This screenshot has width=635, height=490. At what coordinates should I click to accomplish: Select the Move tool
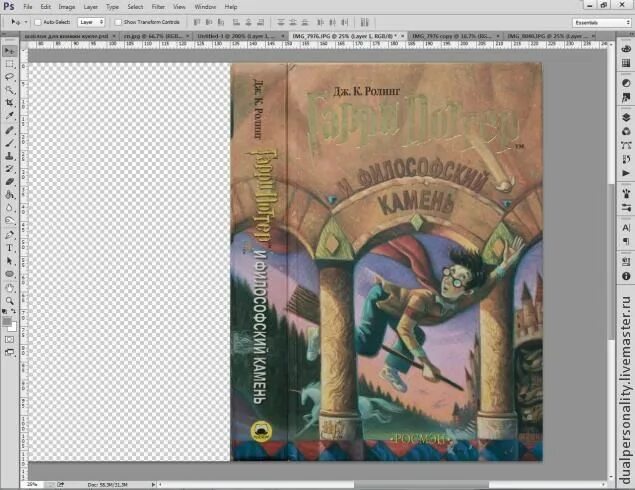click(9, 51)
